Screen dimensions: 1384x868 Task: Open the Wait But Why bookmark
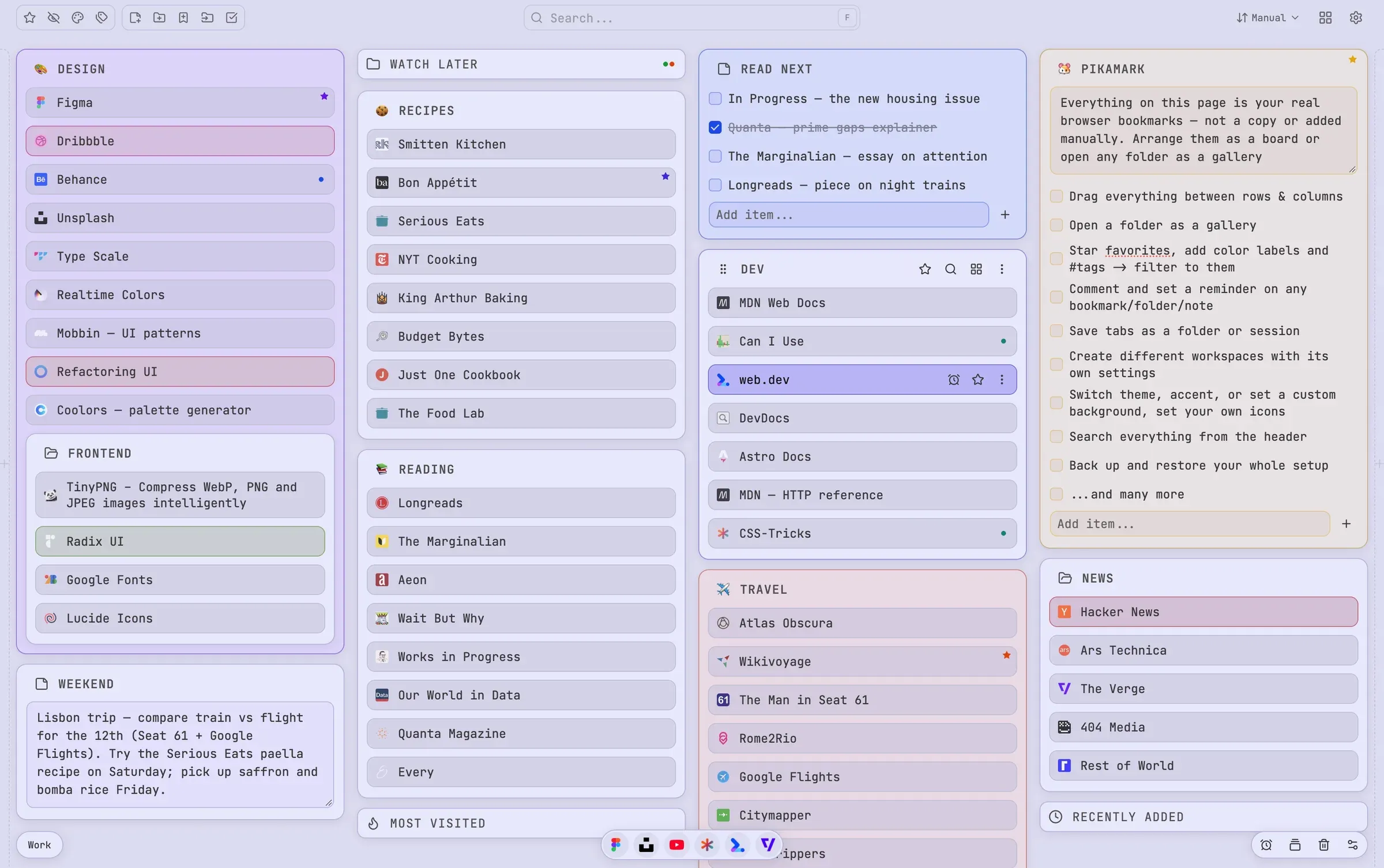tap(521, 618)
